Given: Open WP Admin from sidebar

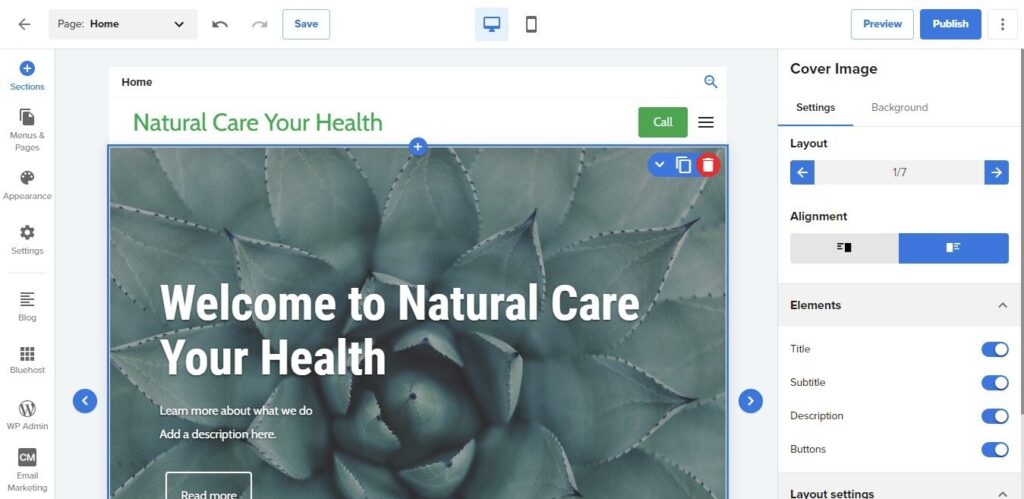Looking at the screenshot, I should 27,415.
